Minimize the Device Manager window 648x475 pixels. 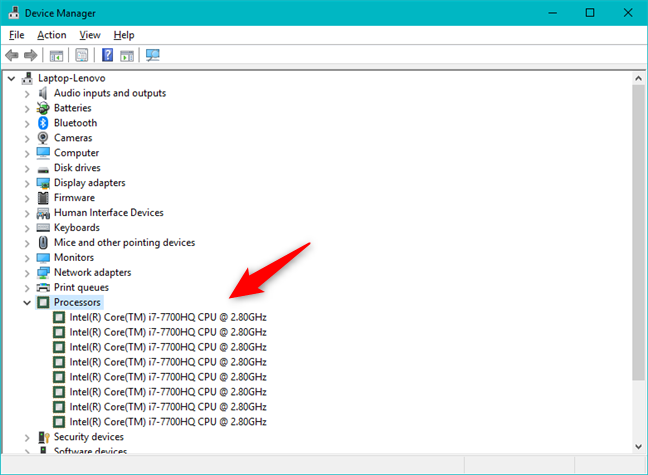(x=553, y=13)
